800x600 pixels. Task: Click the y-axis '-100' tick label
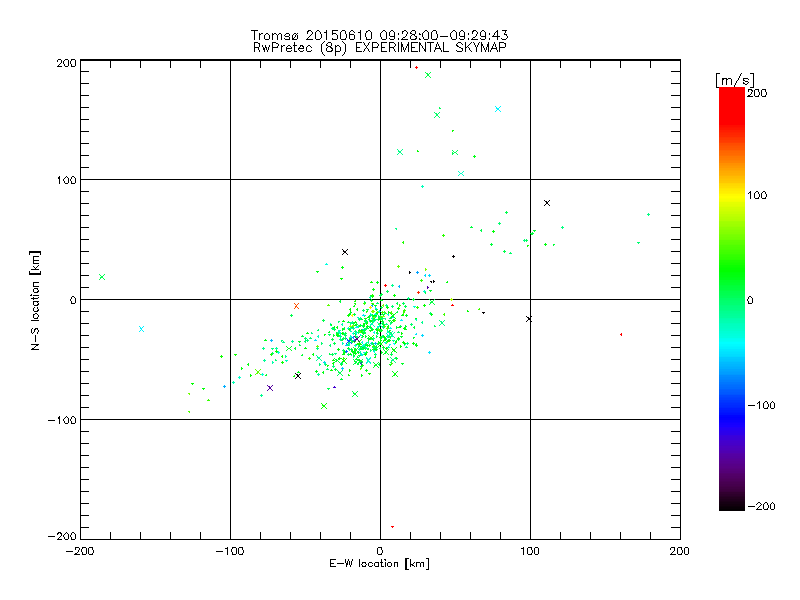click(x=62, y=420)
